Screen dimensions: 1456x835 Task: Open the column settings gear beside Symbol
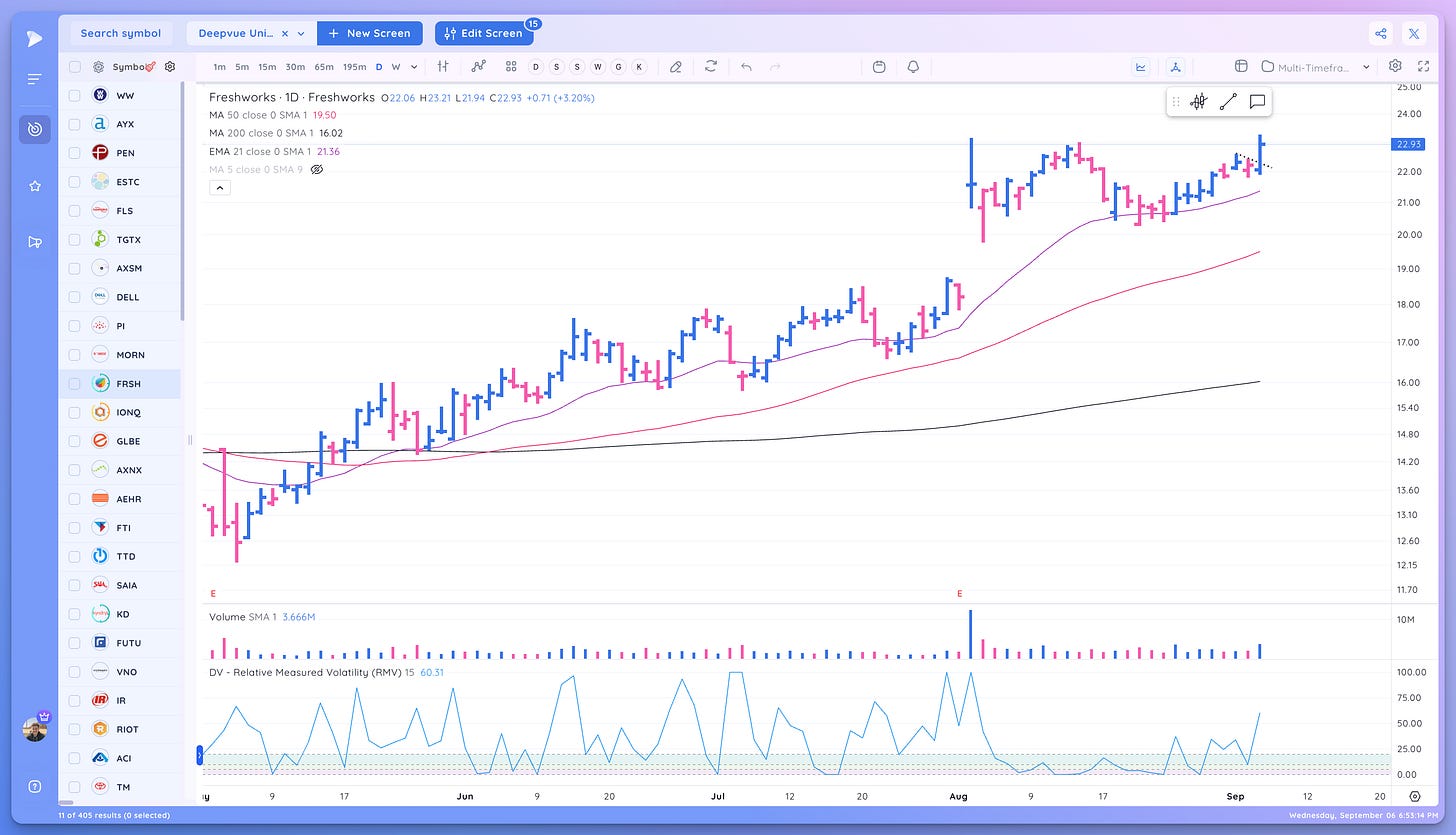170,67
